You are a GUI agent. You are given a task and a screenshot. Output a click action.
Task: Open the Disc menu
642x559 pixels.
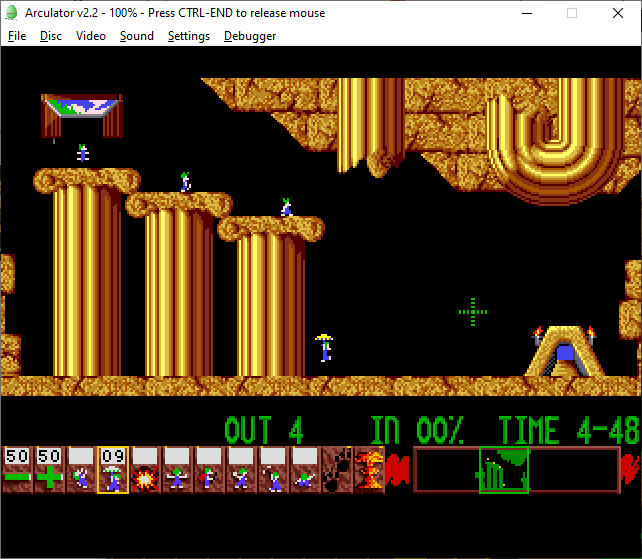click(51, 36)
